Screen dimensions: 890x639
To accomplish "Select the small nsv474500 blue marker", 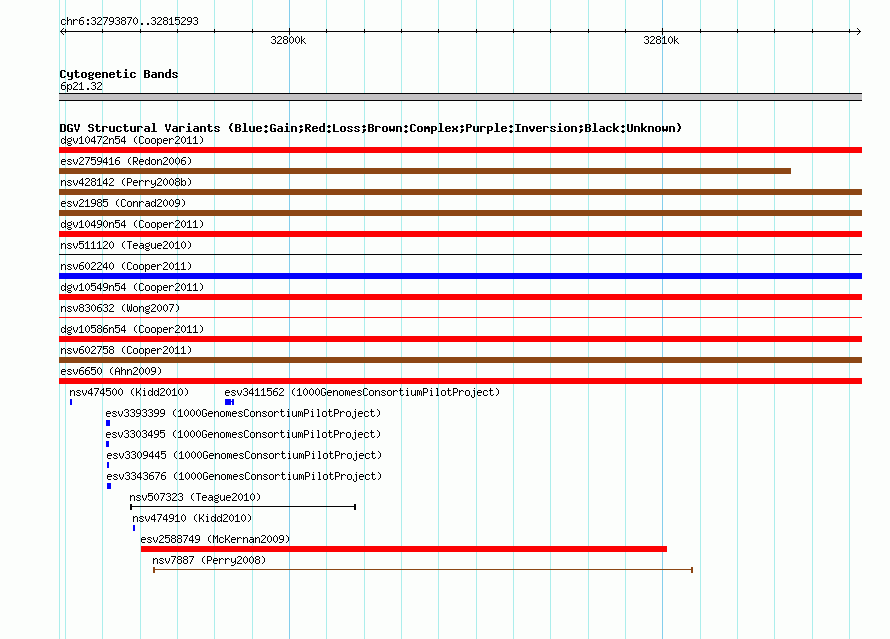I will pos(71,402).
